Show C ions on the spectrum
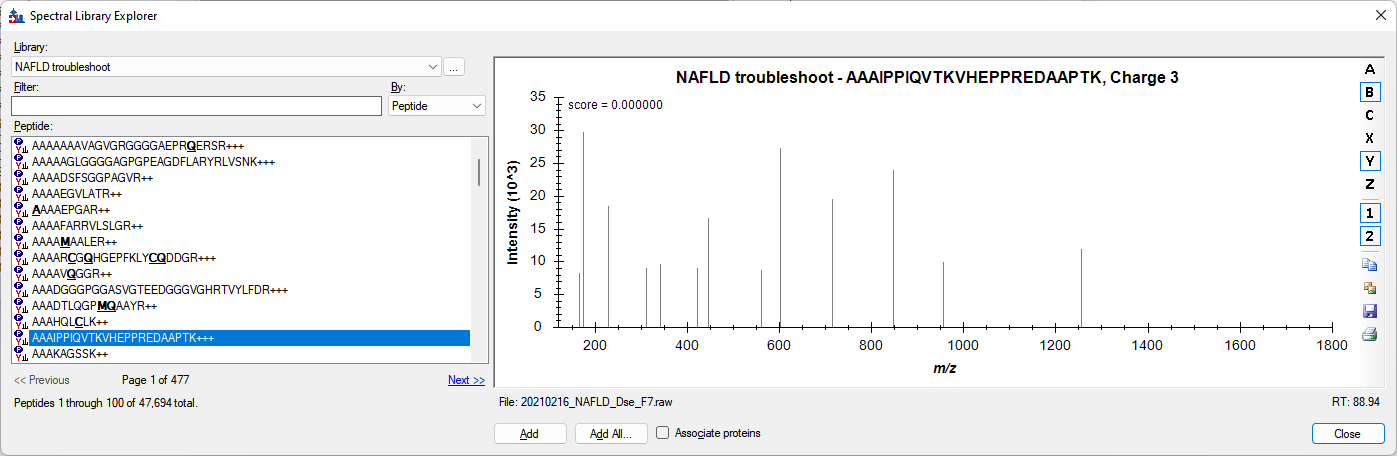1397x456 pixels. [x=1369, y=115]
